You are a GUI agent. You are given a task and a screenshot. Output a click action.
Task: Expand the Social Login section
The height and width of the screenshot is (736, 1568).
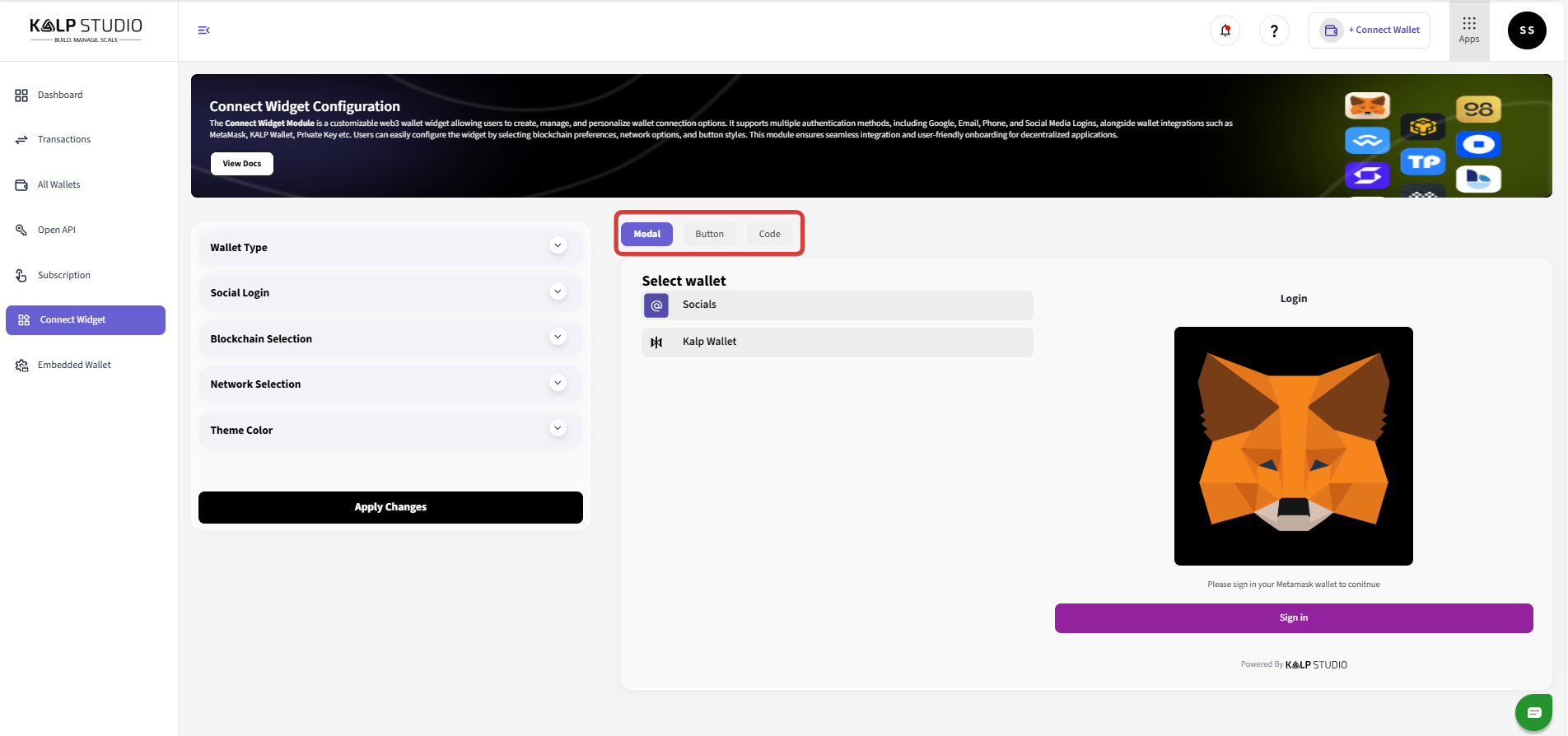(558, 292)
